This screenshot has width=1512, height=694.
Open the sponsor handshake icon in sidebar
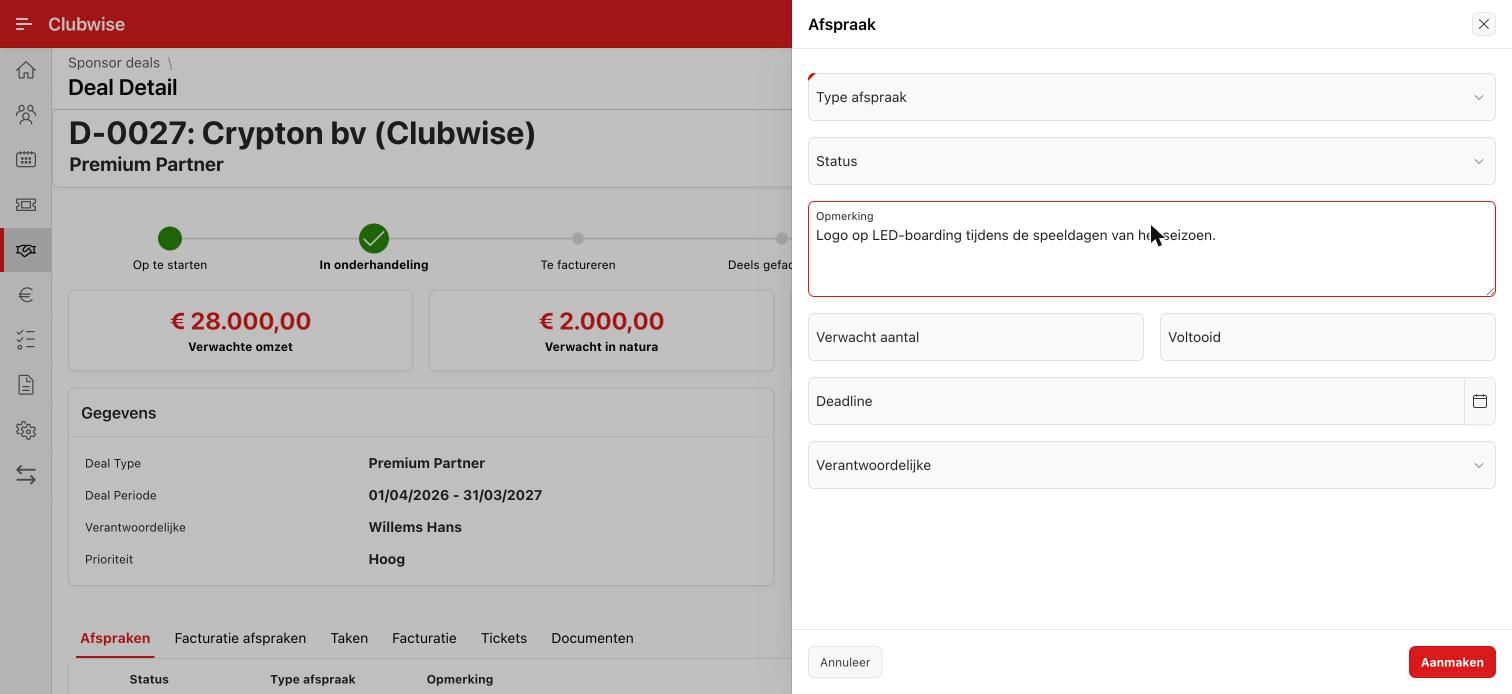click(x=26, y=250)
